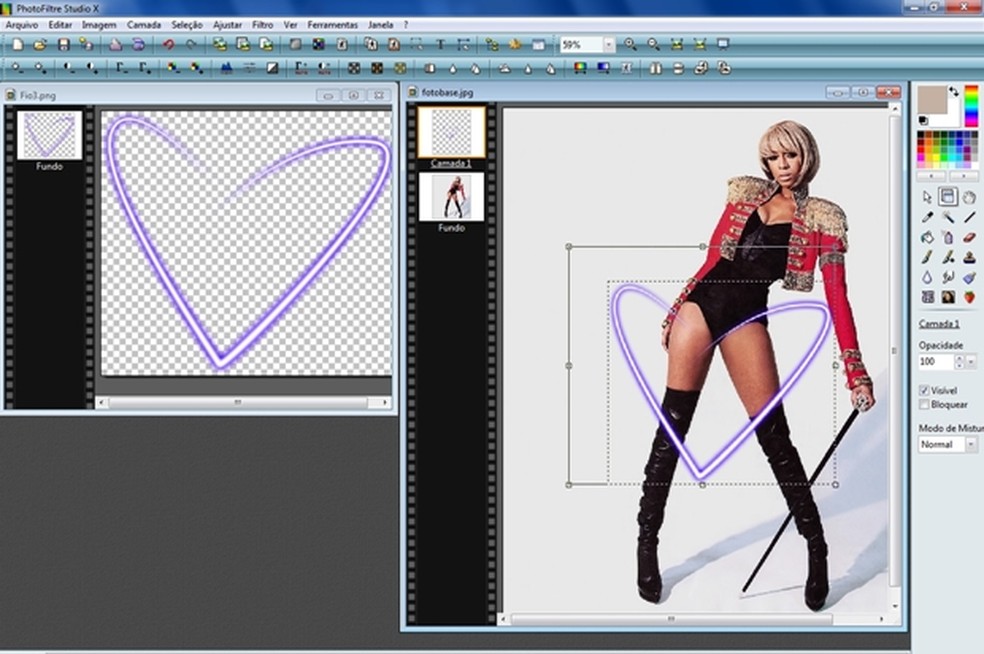Open the Ferramentas menu
This screenshot has height=654, width=984.
[333, 25]
